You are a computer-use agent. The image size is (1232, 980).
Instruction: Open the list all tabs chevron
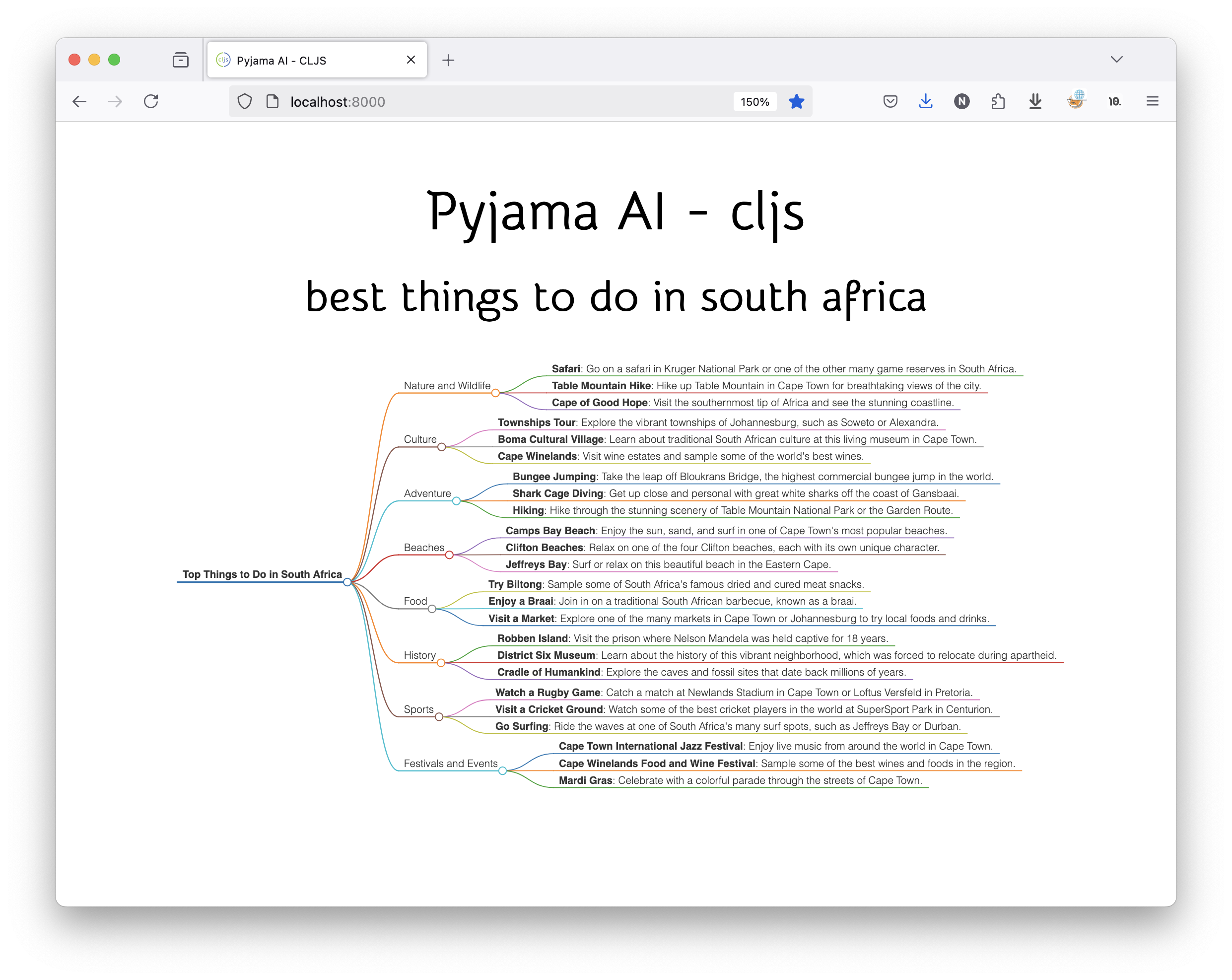pos(1116,60)
